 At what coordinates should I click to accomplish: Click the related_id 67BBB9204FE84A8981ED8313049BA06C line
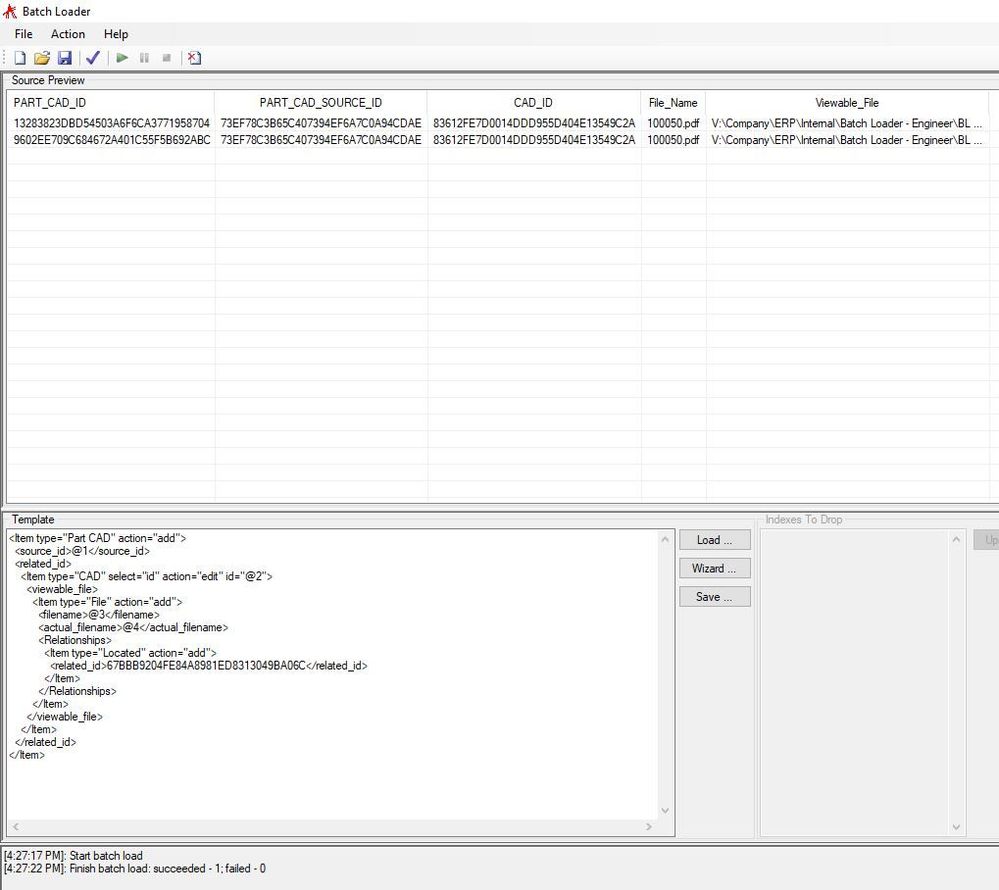(209, 666)
